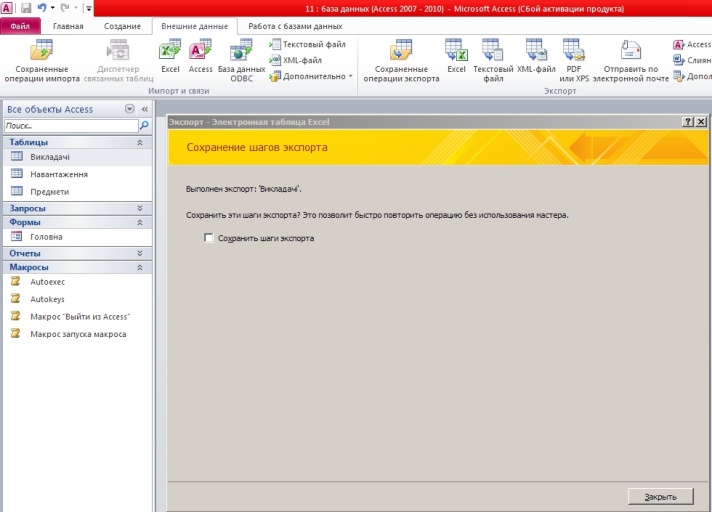Switch to the Создание tab
This screenshot has height=512, width=712.
122,26
